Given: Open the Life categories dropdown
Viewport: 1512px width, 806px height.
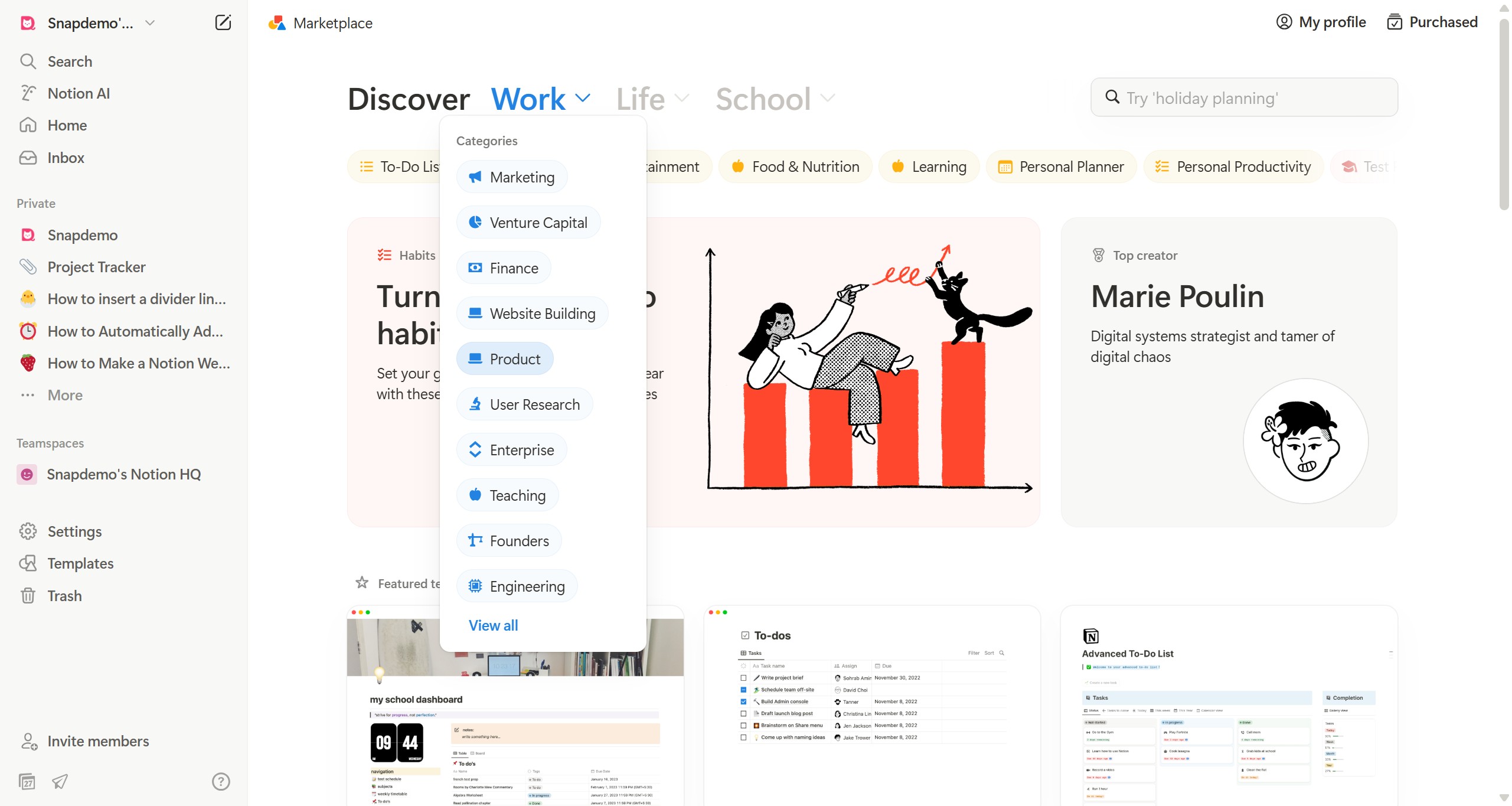Looking at the screenshot, I should tap(652, 99).
